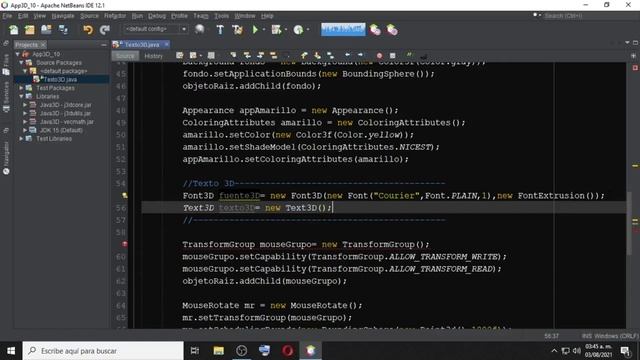Click the Find Previous Occurrence icon
The image size is (640, 360).
point(247,55)
